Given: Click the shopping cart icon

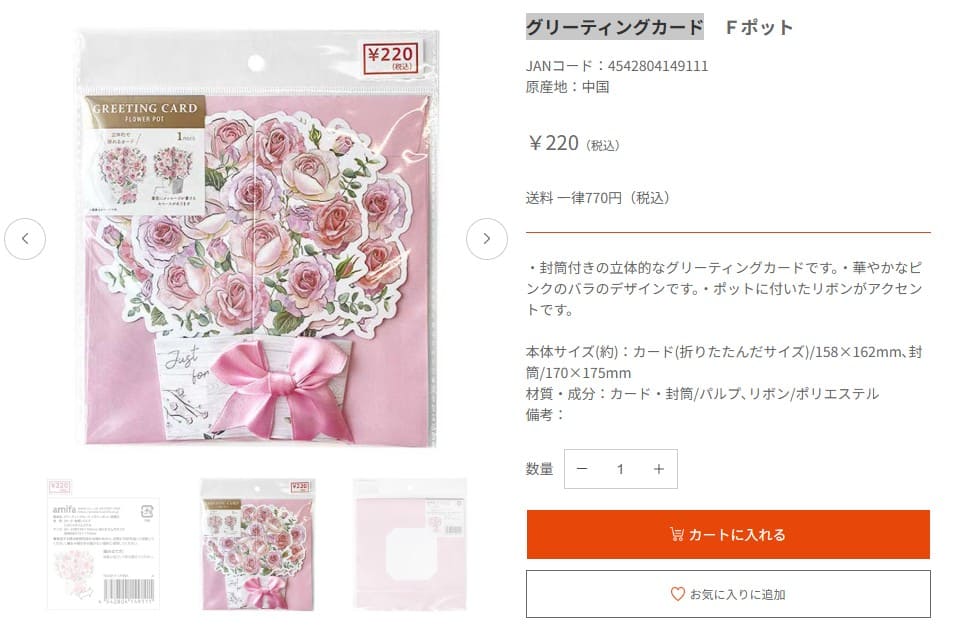Looking at the screenshot, I should pyautogui.click(x=677, y=535).
